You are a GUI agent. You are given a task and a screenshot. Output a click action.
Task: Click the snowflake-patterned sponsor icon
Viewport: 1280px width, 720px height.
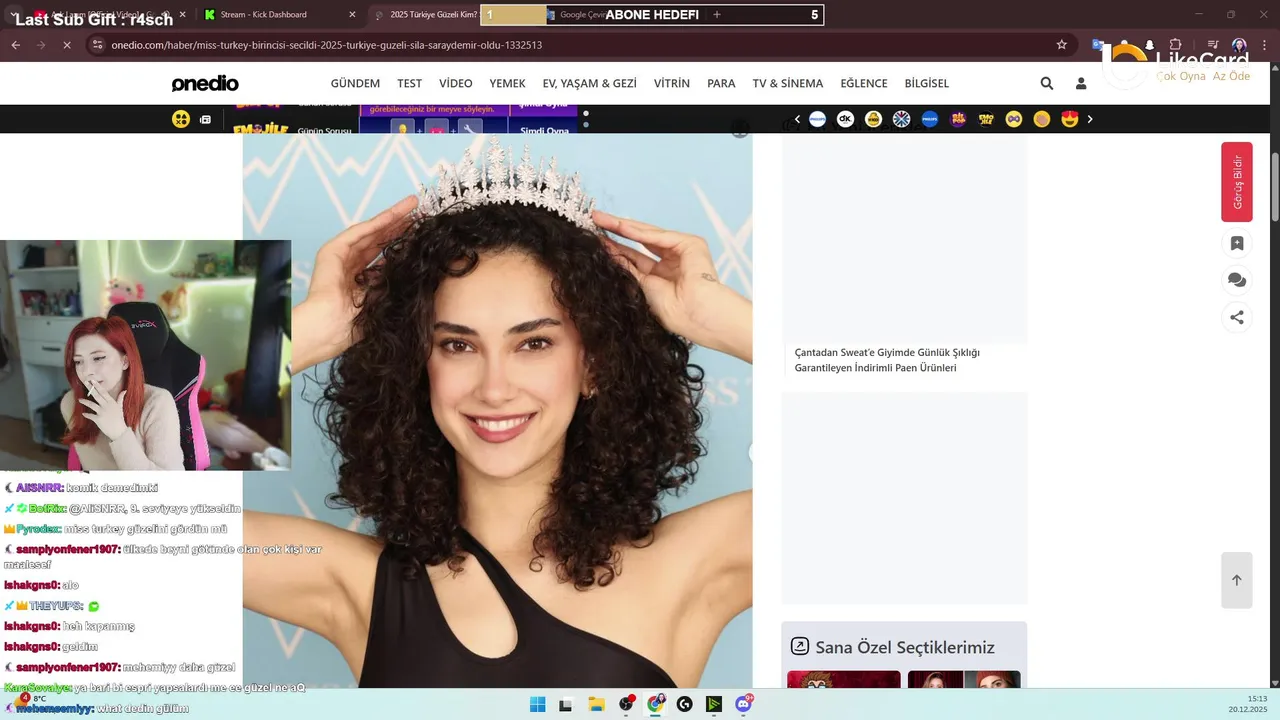click(901, 119)
